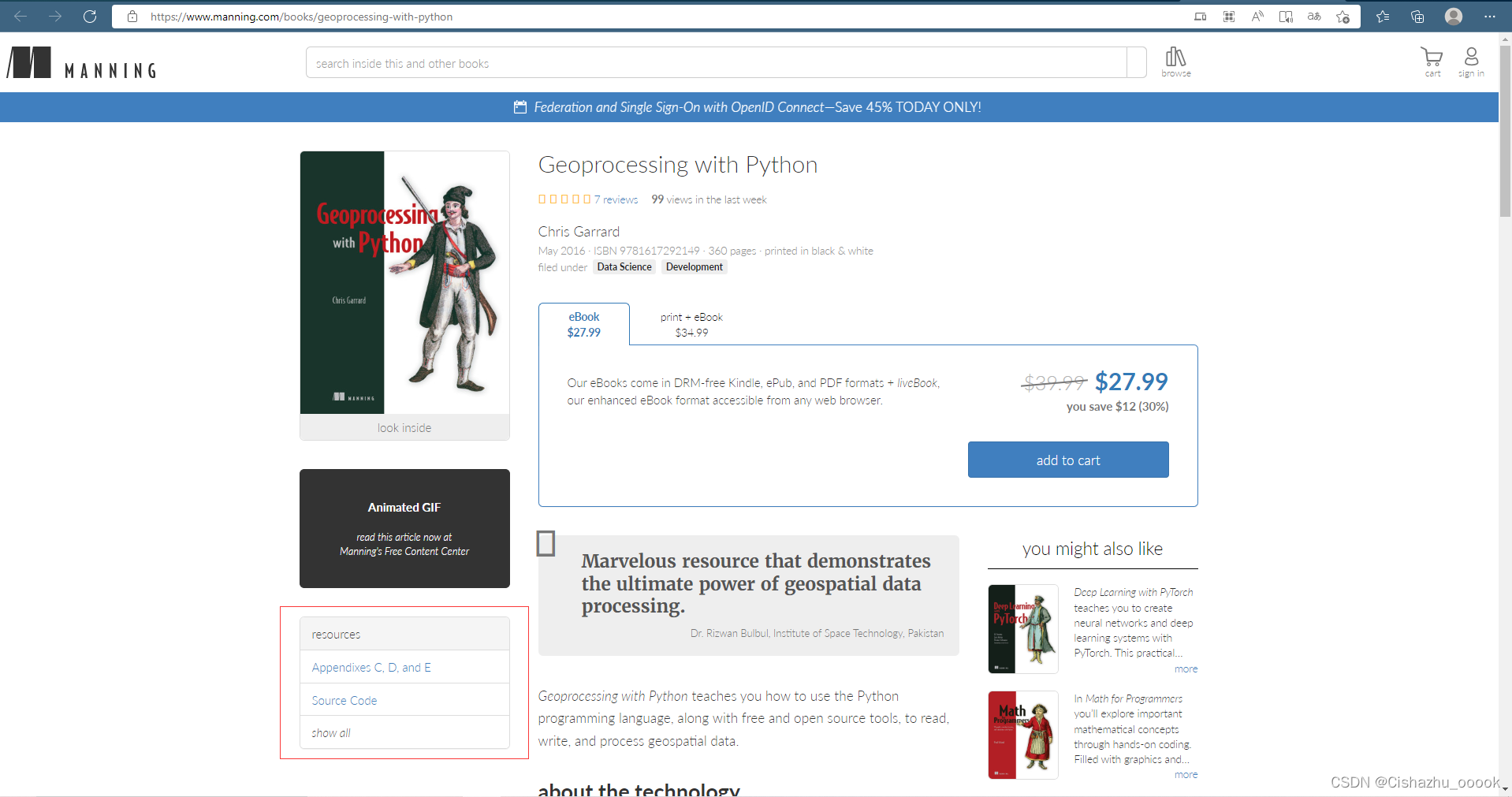Screen dimensions: 1512x797
Task: Open the Source Code resource link
Action: [344, 700]
